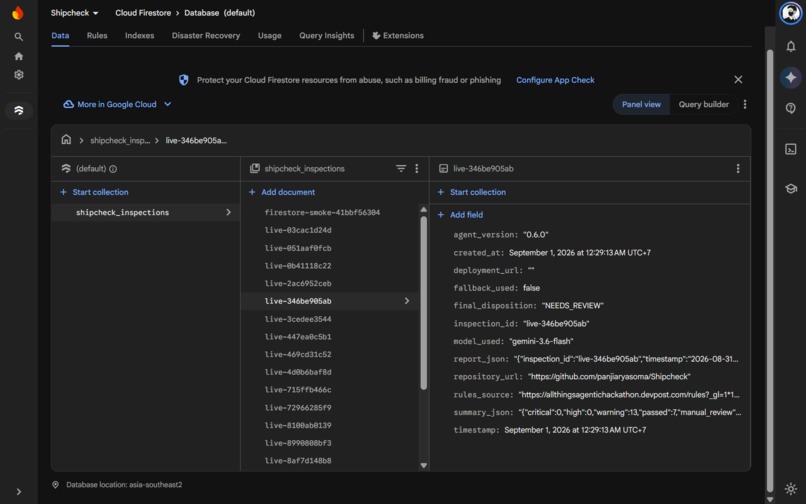Click Cloud Firestore breadcrumb

click(x=143, y=13)
